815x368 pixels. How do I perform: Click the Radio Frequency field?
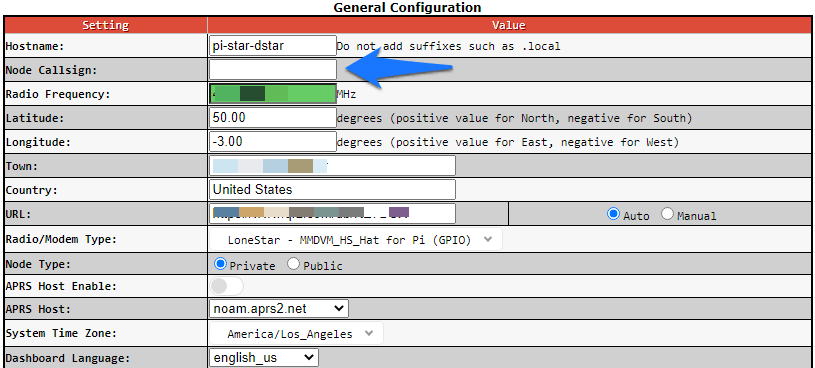[x=272, y=94]
